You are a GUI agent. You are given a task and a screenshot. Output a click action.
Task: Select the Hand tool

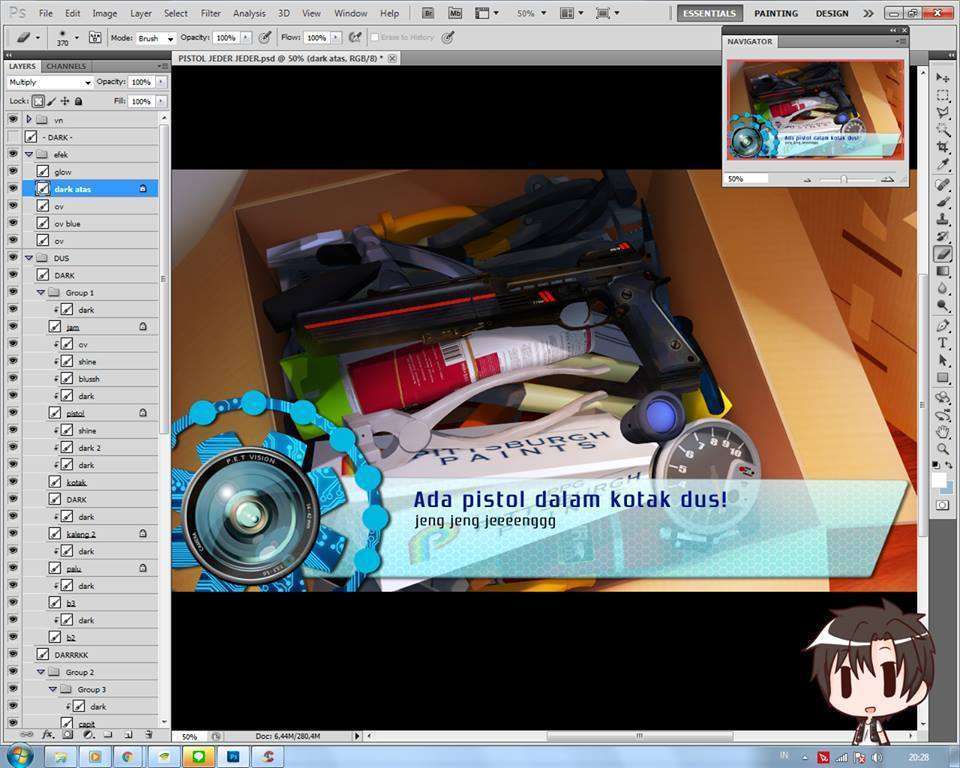[x=942, y=431]
